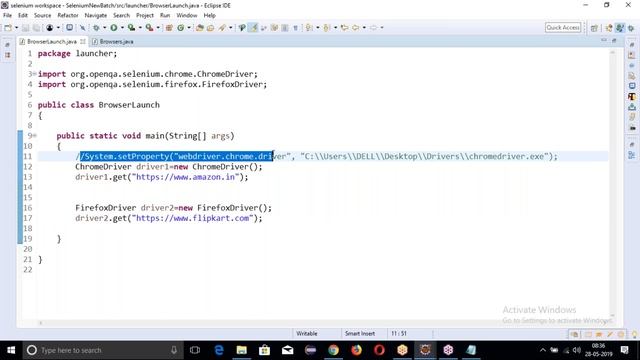Toggle Word Wrap toolbar icon
This screenshot has width=640, height=360.
coord(263,28)
